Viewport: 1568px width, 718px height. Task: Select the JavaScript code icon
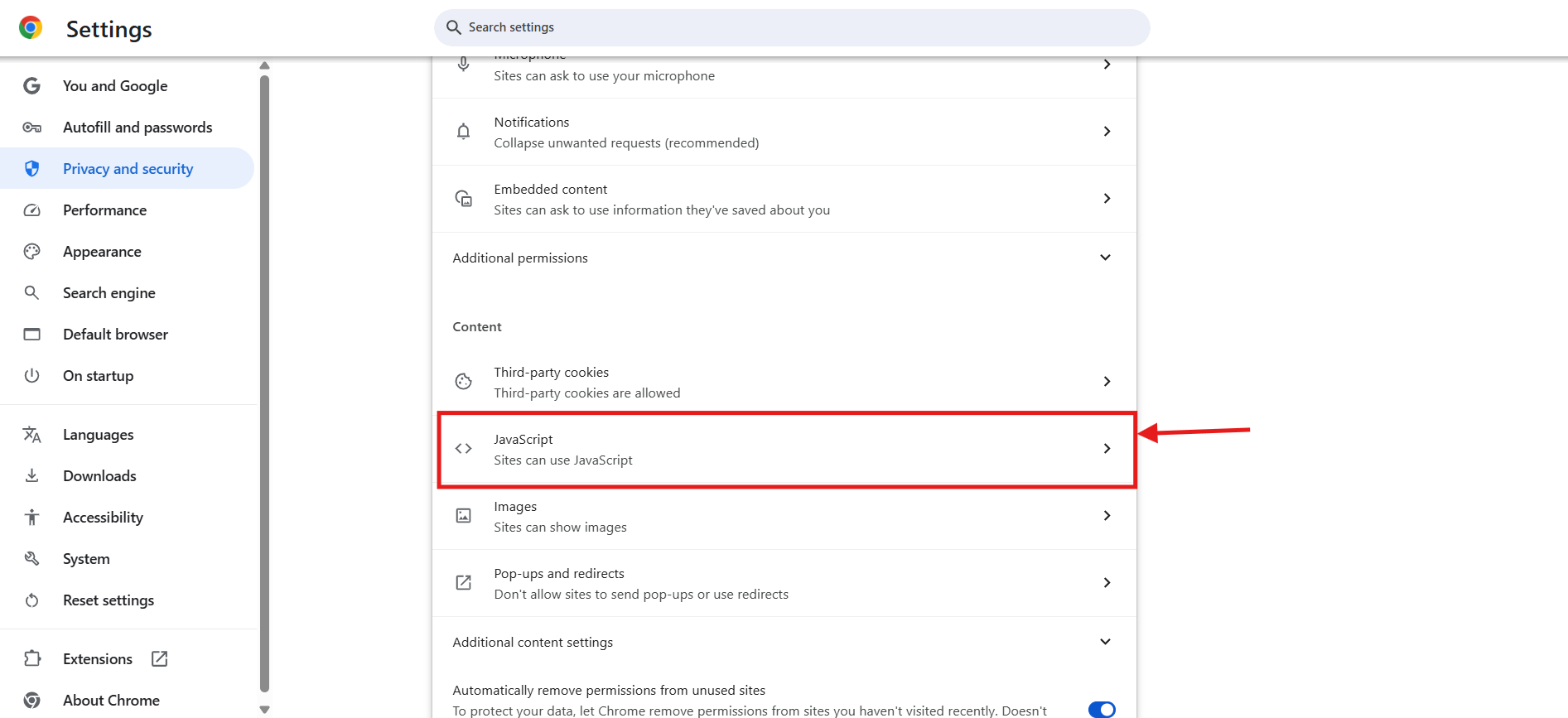463,448
